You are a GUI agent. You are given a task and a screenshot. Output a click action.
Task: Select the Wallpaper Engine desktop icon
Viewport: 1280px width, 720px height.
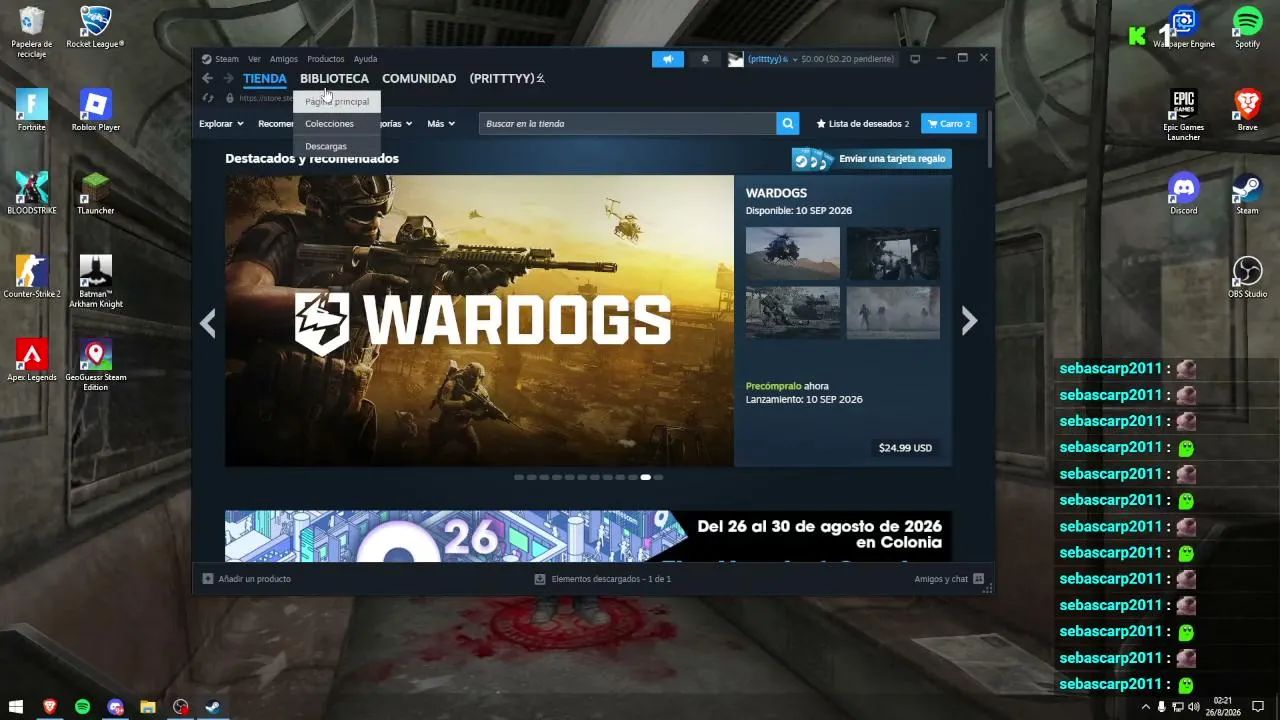click(1184, 27)
